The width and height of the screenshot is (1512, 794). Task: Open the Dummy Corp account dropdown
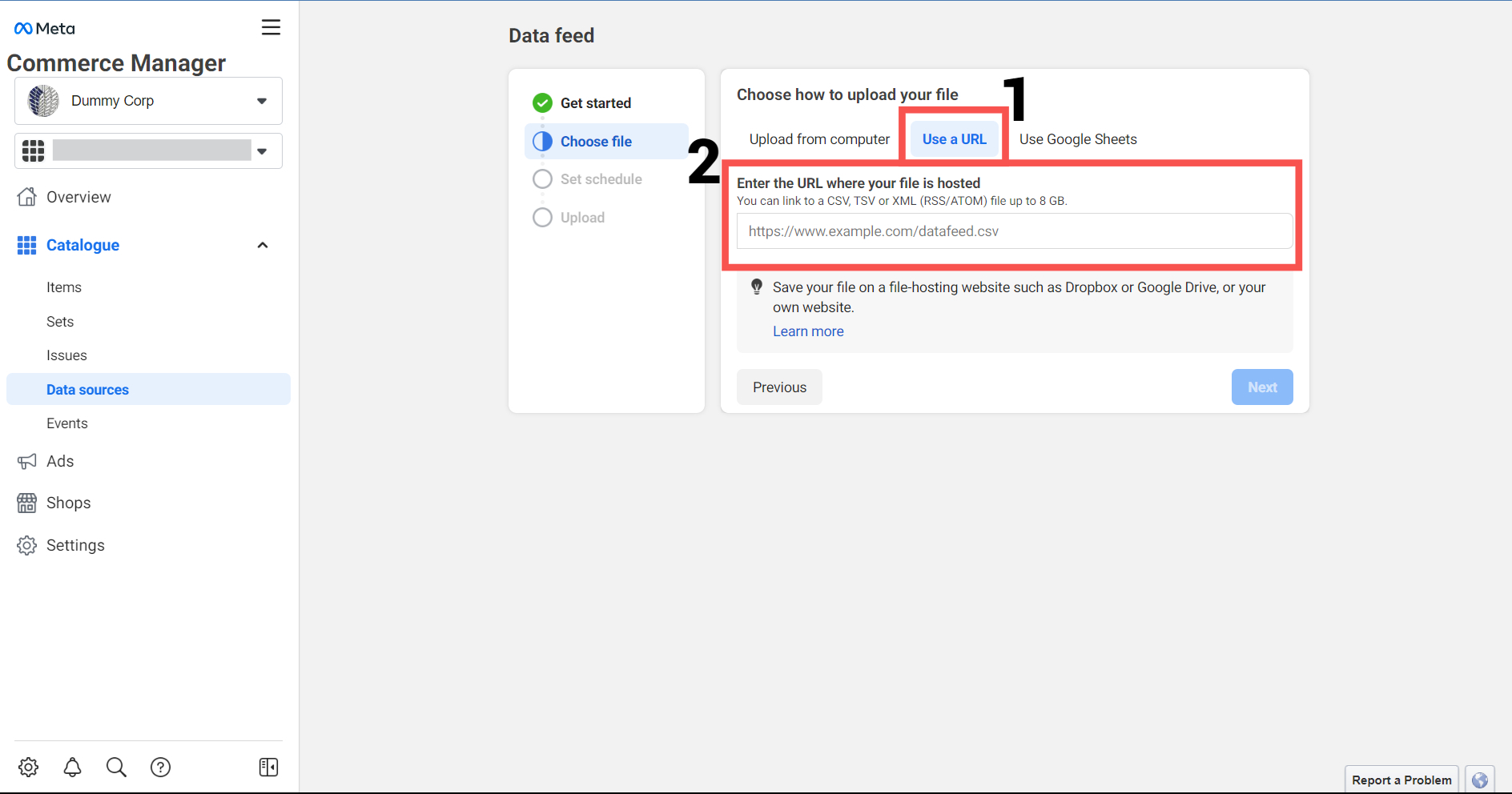(148, 101)
